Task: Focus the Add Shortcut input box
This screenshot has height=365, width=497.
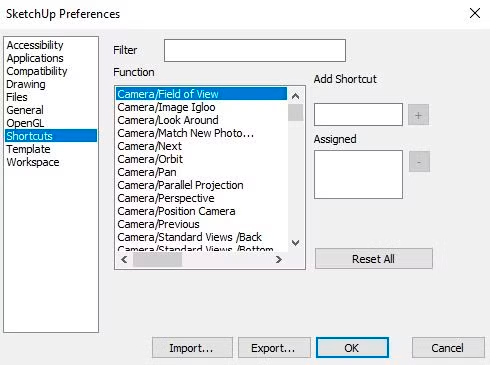Action: pyautogui.click(x=358, y=114)
